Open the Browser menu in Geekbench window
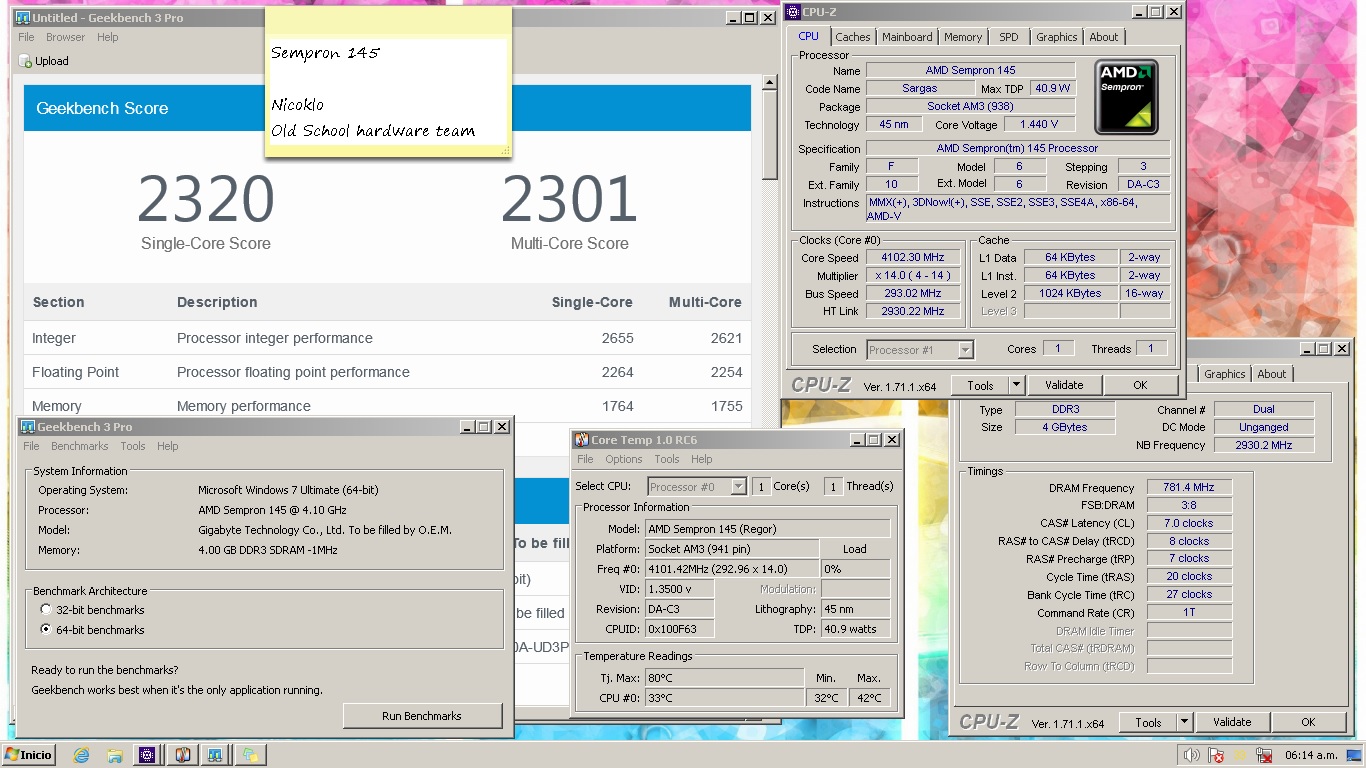The height and width of the screenshot is (768, 1366). [65, 37]
